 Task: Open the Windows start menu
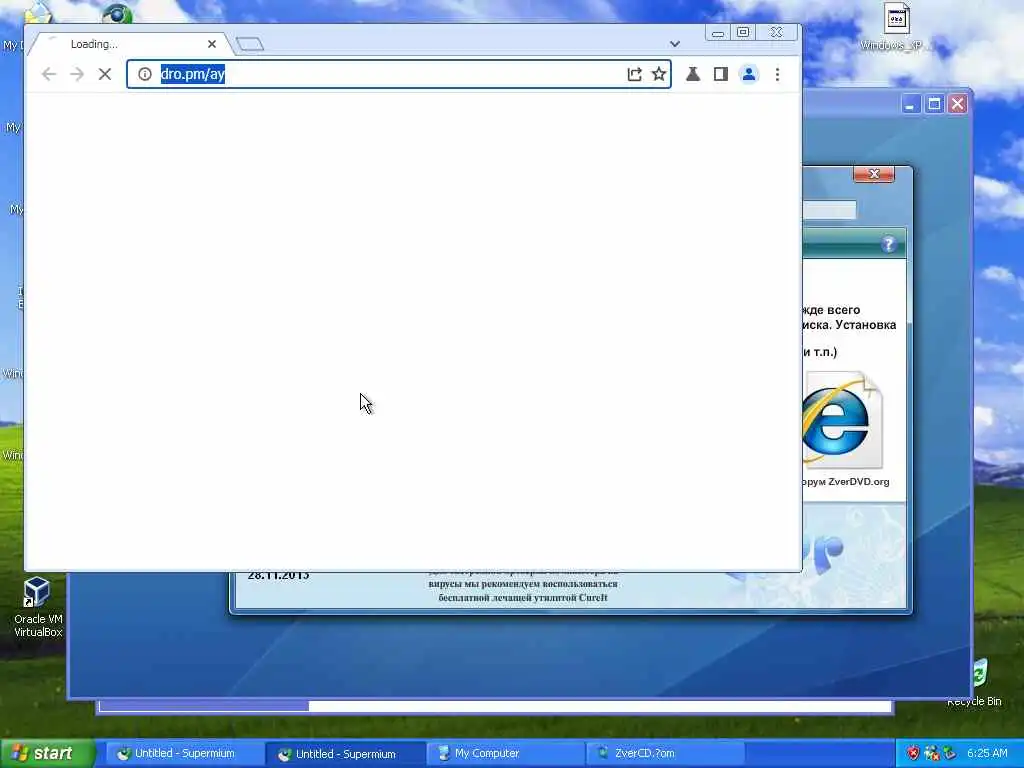[47, 753]
